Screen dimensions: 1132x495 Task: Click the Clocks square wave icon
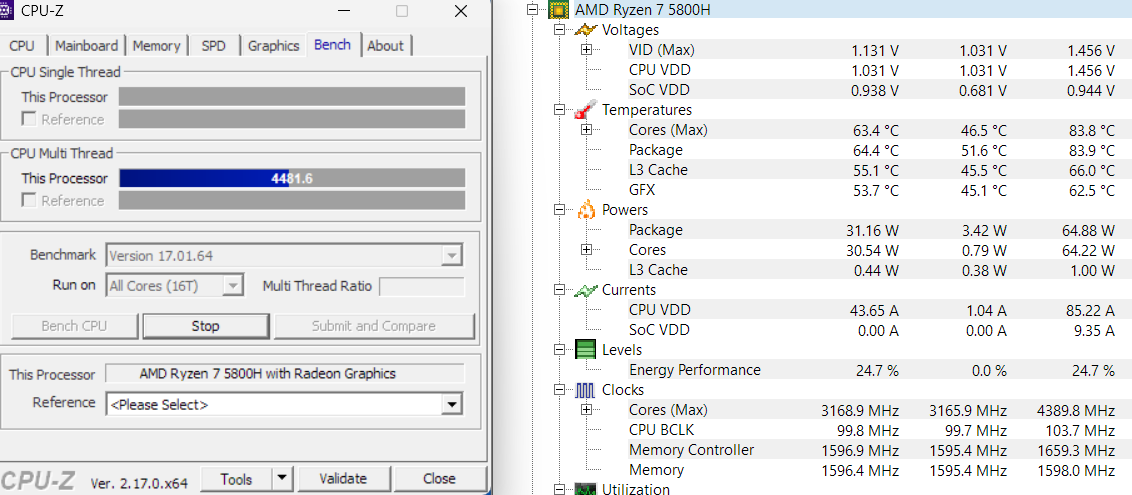[x=585, y=390]
